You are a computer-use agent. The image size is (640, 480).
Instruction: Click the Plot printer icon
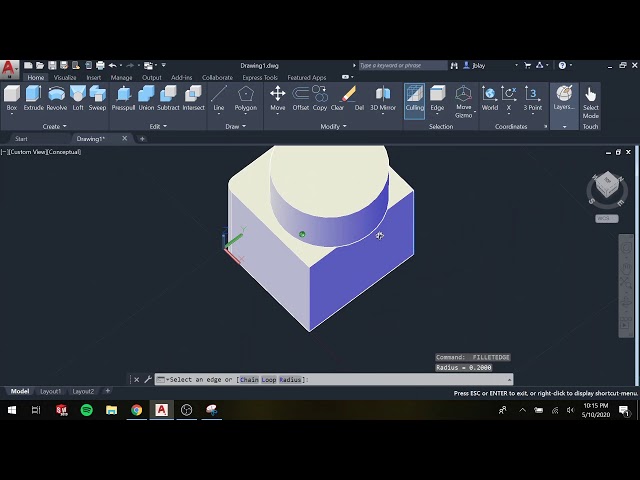pyautogui.click(x=100, y=65)
